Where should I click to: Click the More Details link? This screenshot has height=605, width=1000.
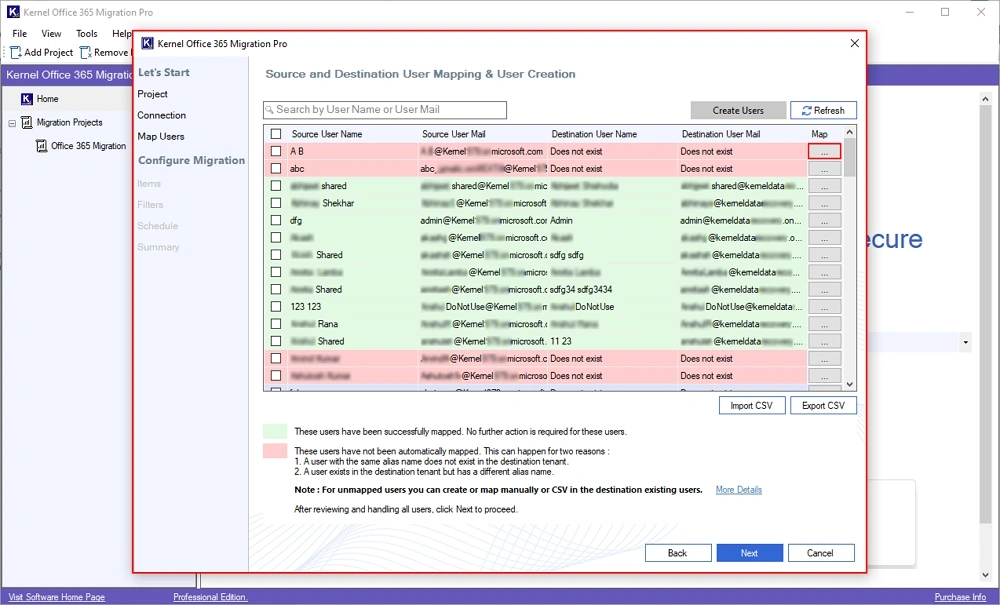pos(738,489)
